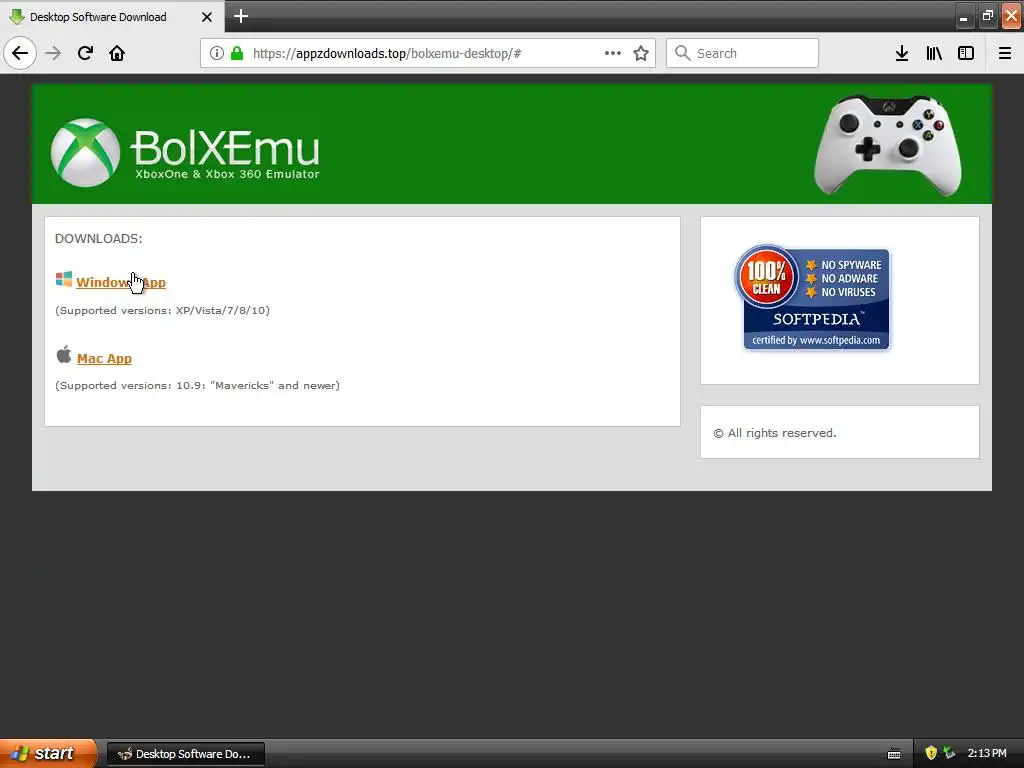Toggle the sidebar view icon
Screen dimensions: 1024x768
click(966, 53)
